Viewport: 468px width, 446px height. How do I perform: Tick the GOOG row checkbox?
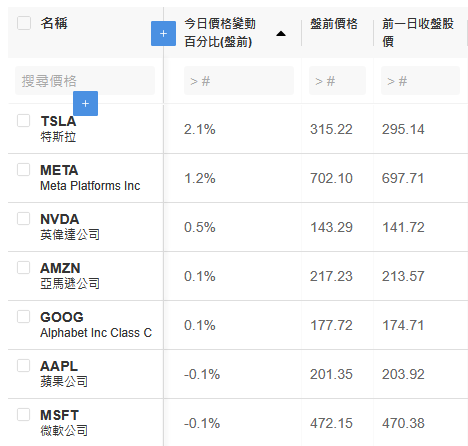pos(23,316)
